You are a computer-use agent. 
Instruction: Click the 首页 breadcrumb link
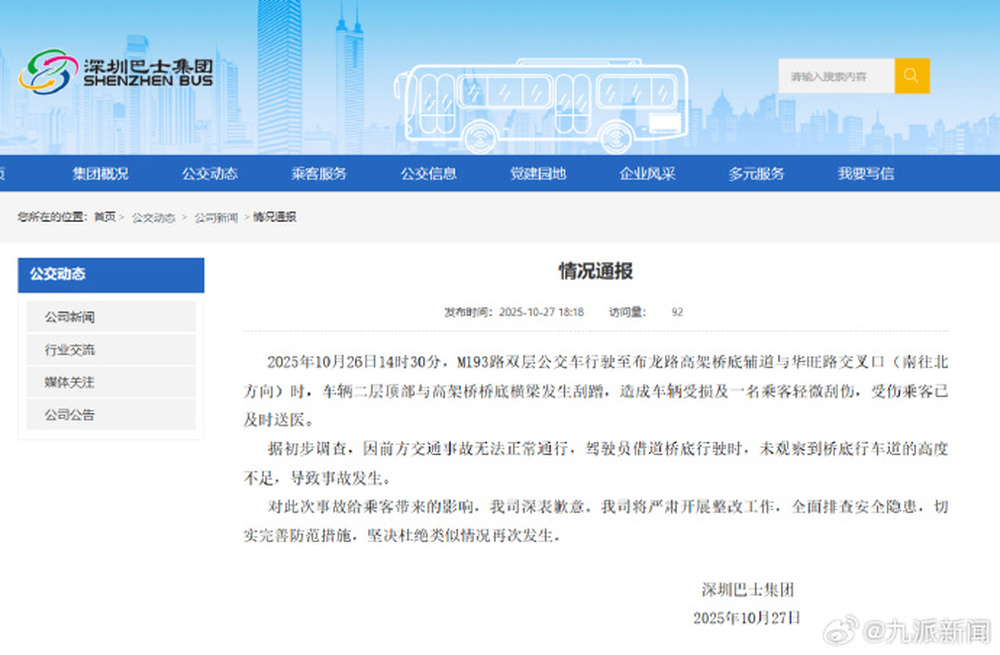tap(105, 217)
